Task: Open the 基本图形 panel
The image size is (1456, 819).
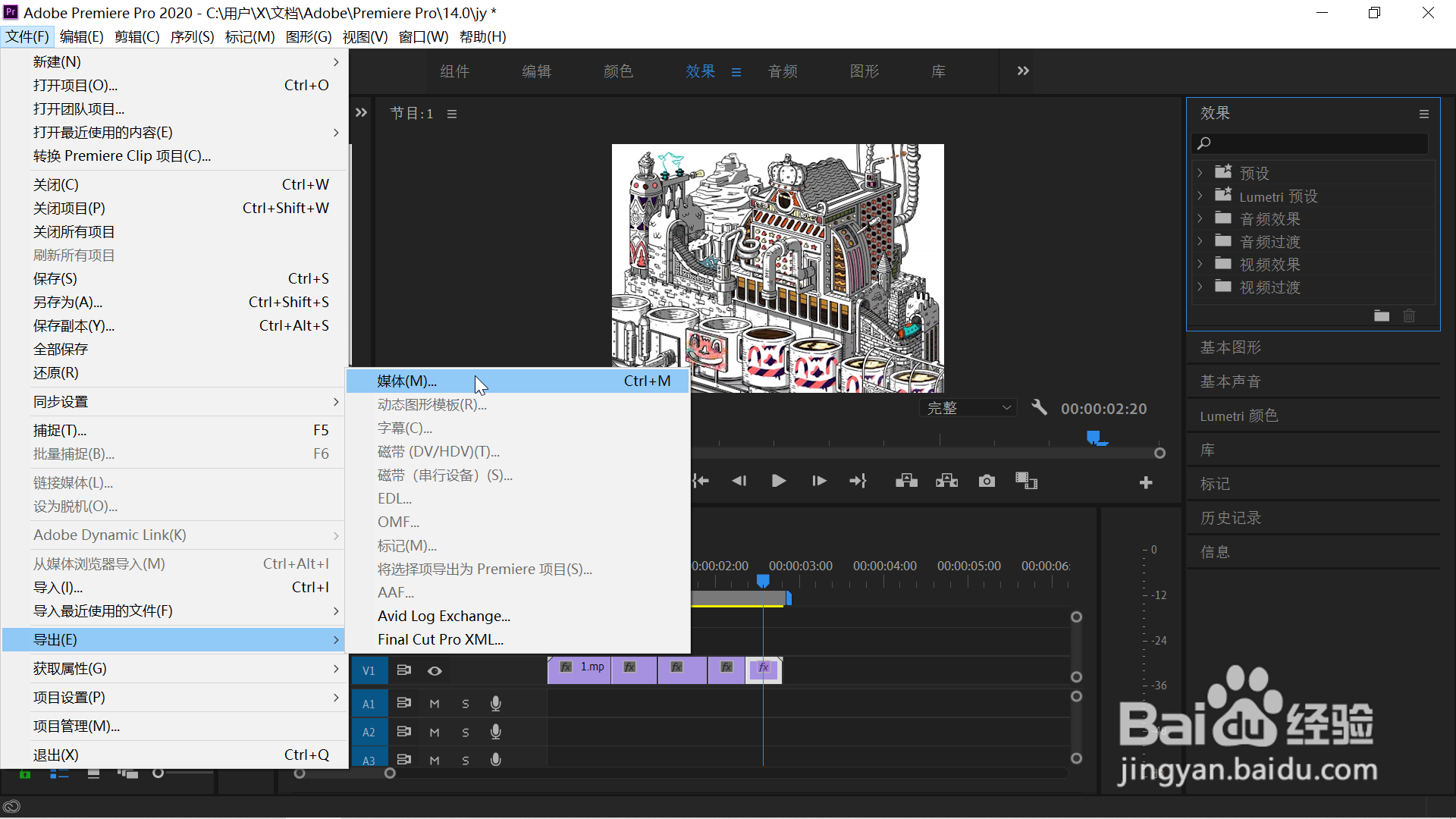Action: point(1231,347)
